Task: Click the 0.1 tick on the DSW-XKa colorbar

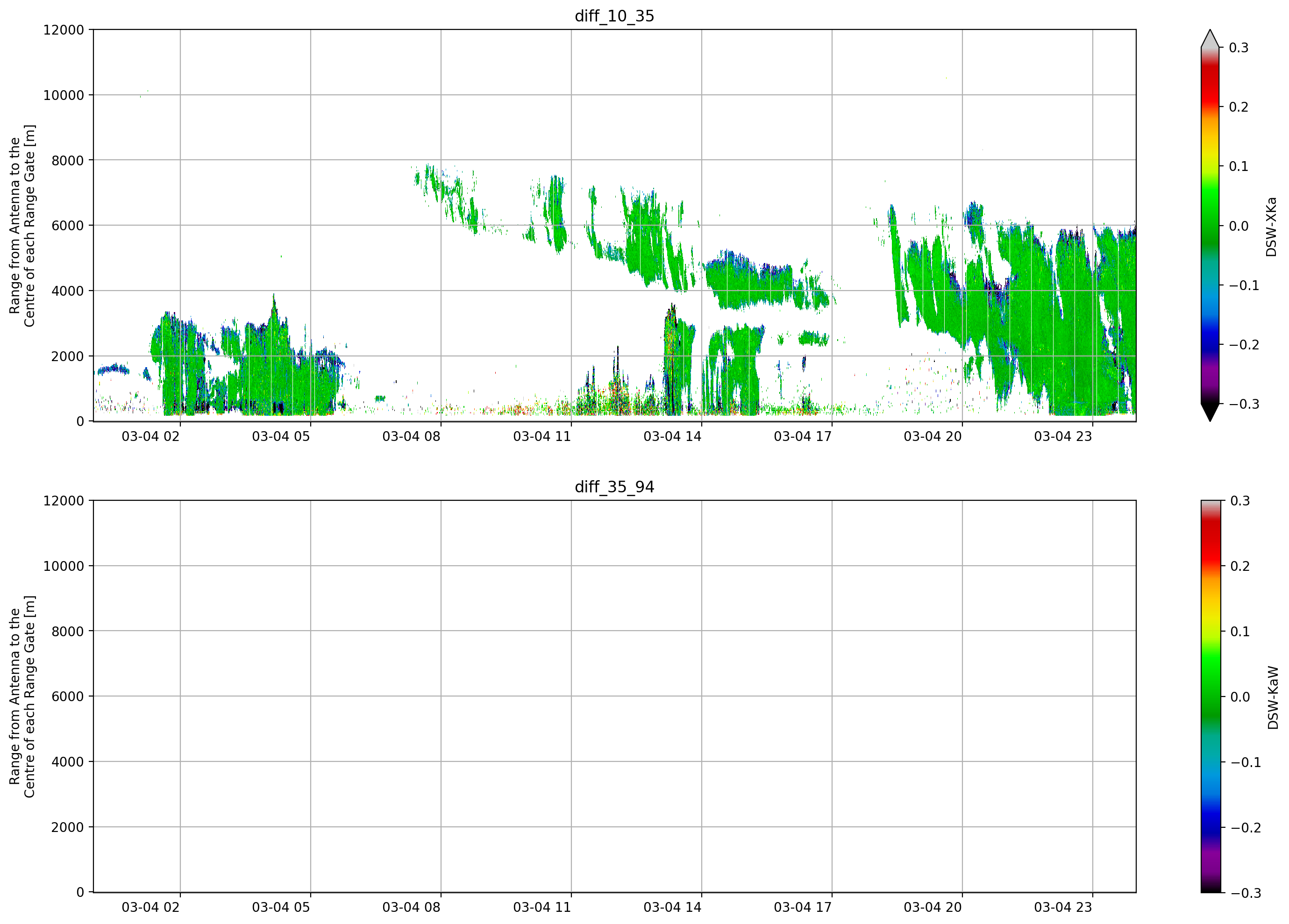Action: (1239, 166)
